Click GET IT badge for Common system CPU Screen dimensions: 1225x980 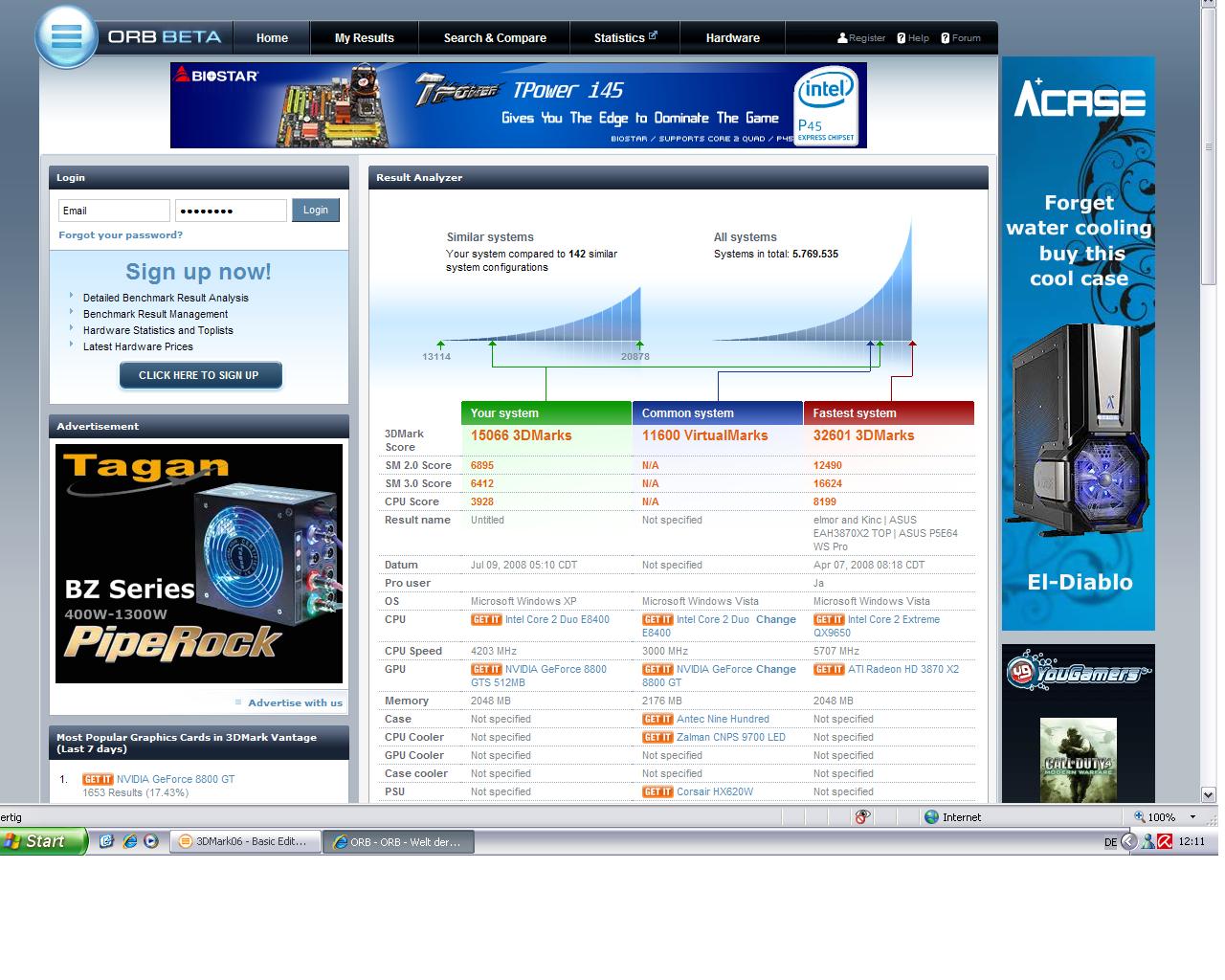[657, 619]
